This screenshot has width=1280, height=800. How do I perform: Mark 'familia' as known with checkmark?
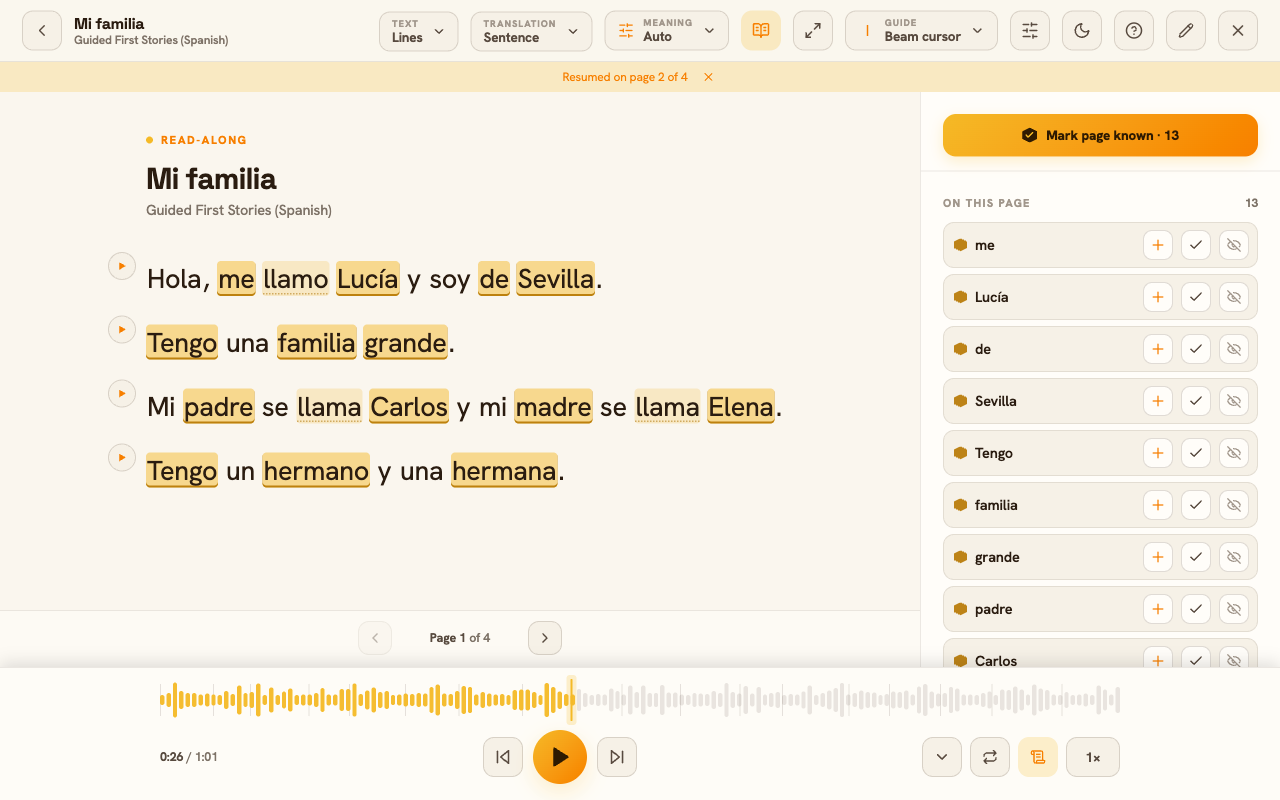[x=1196, y=505]
